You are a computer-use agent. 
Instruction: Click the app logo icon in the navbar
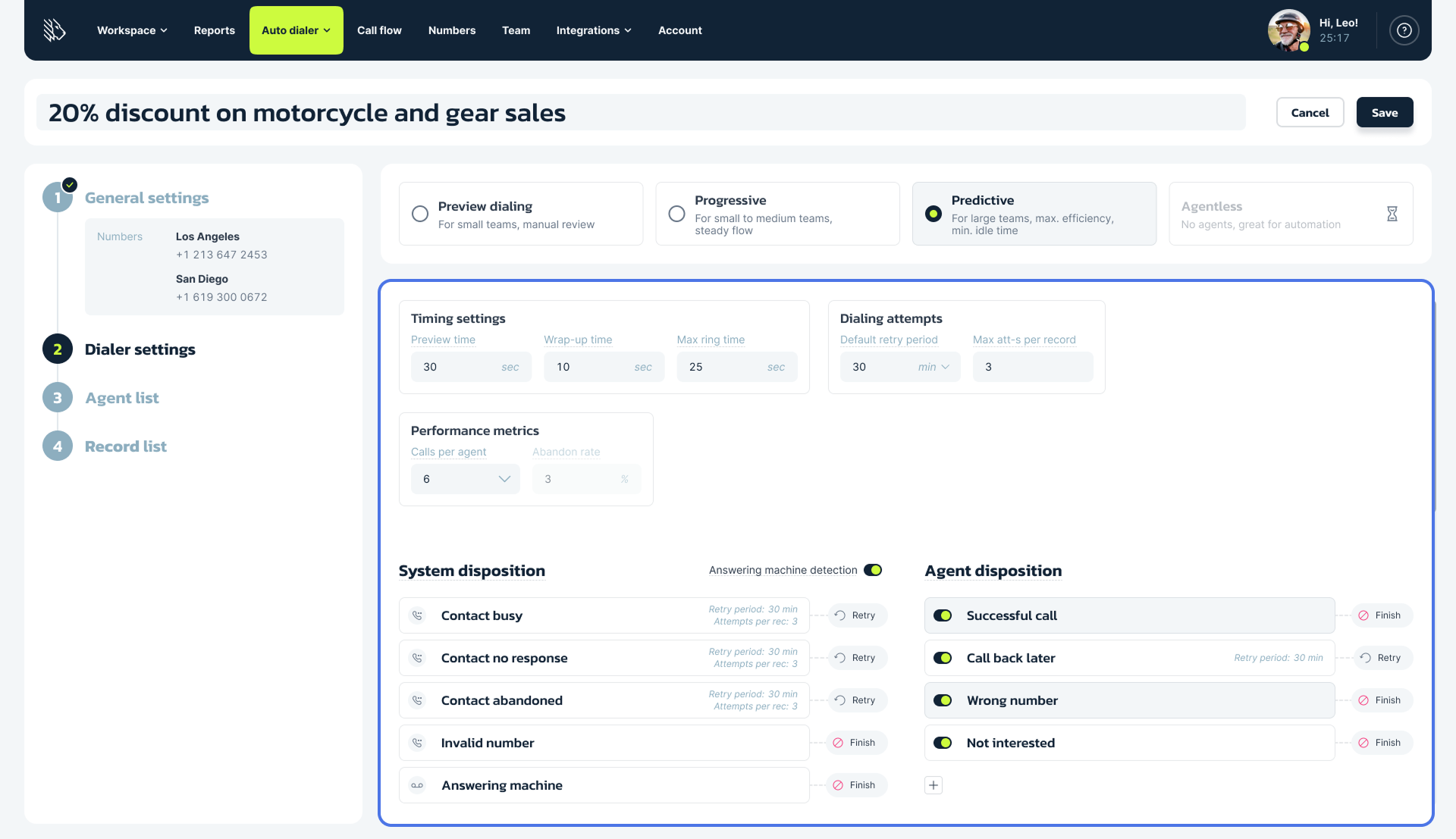click(x=55, y=30)
